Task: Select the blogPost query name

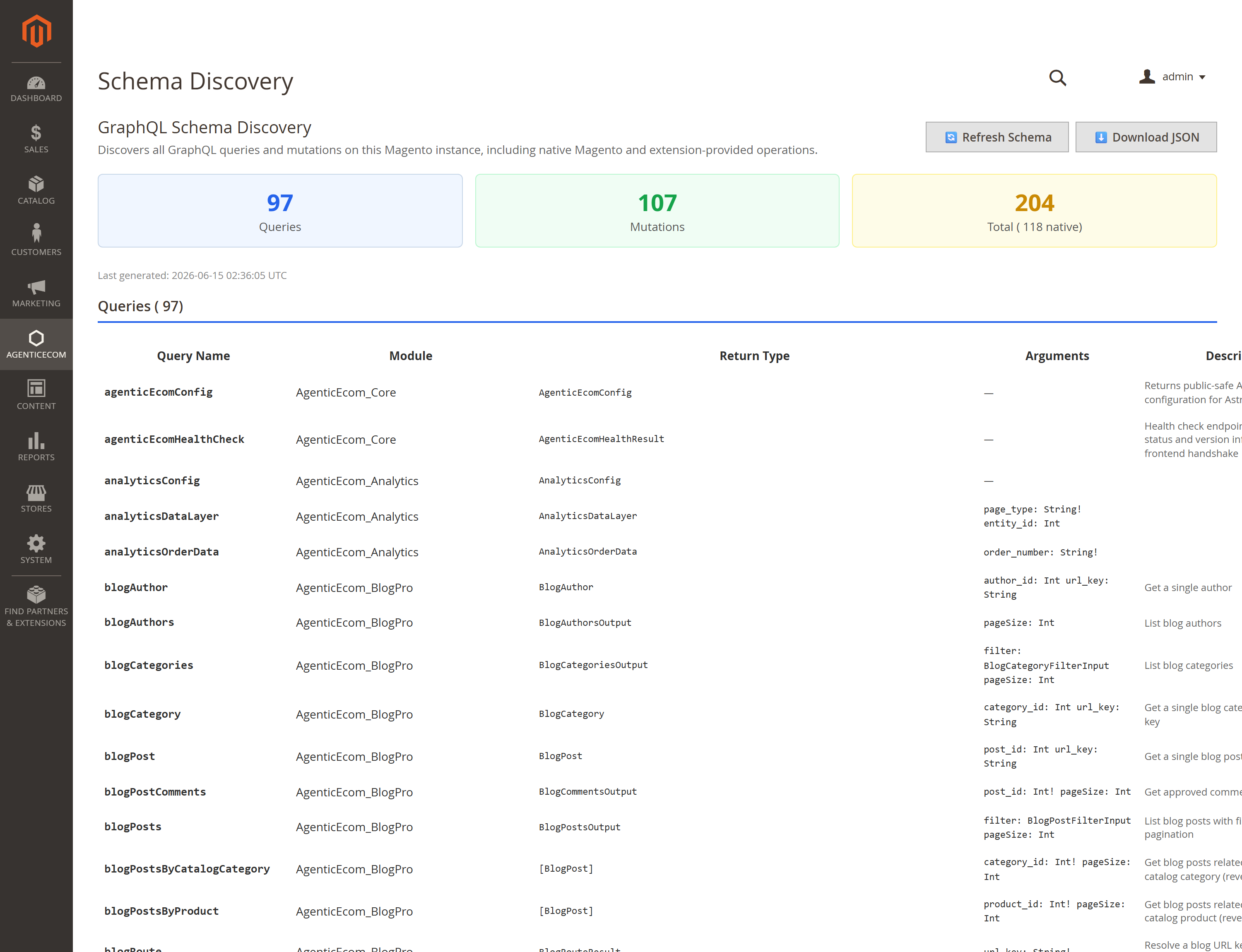Action: (129, 757)
